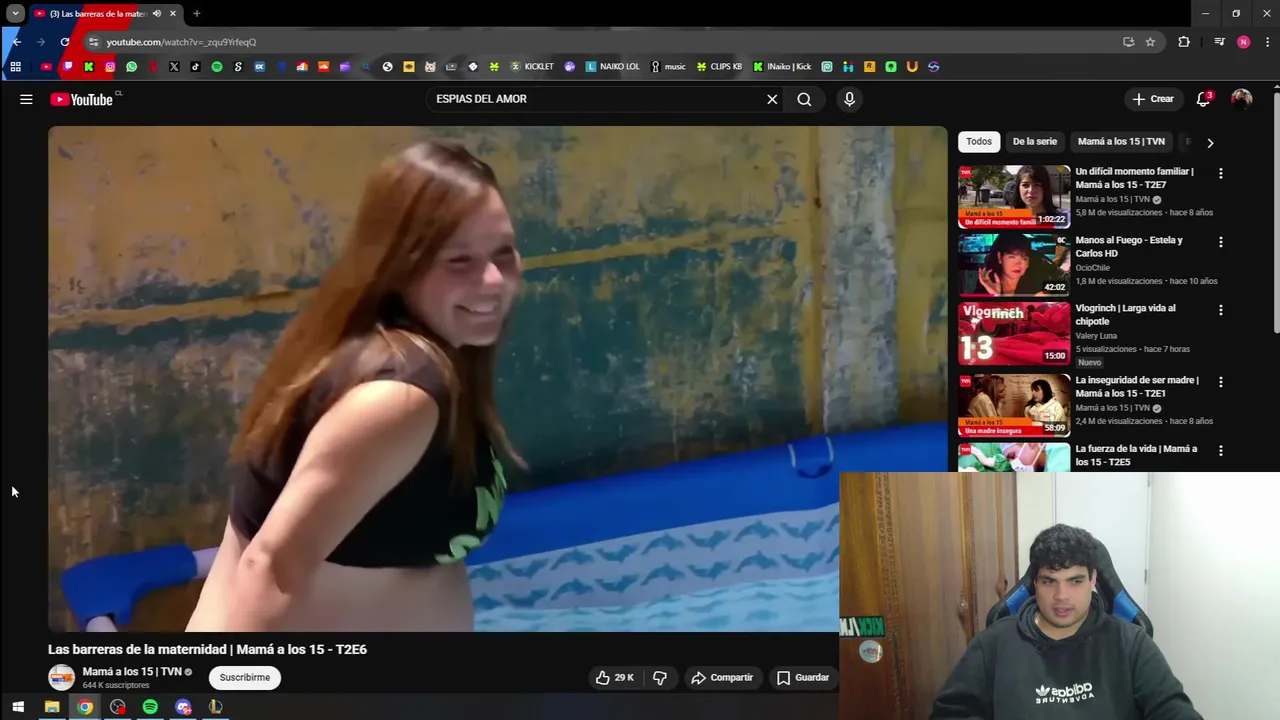The height and width of the screenshot is (720, 1280).
Task: Click the magnifying glass search button
Action: (804, 99)
